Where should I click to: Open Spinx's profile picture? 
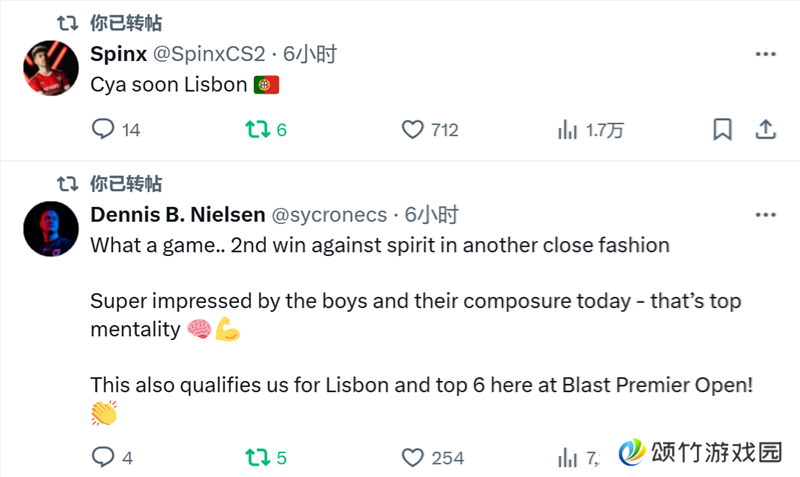click(x=51, y=68)
